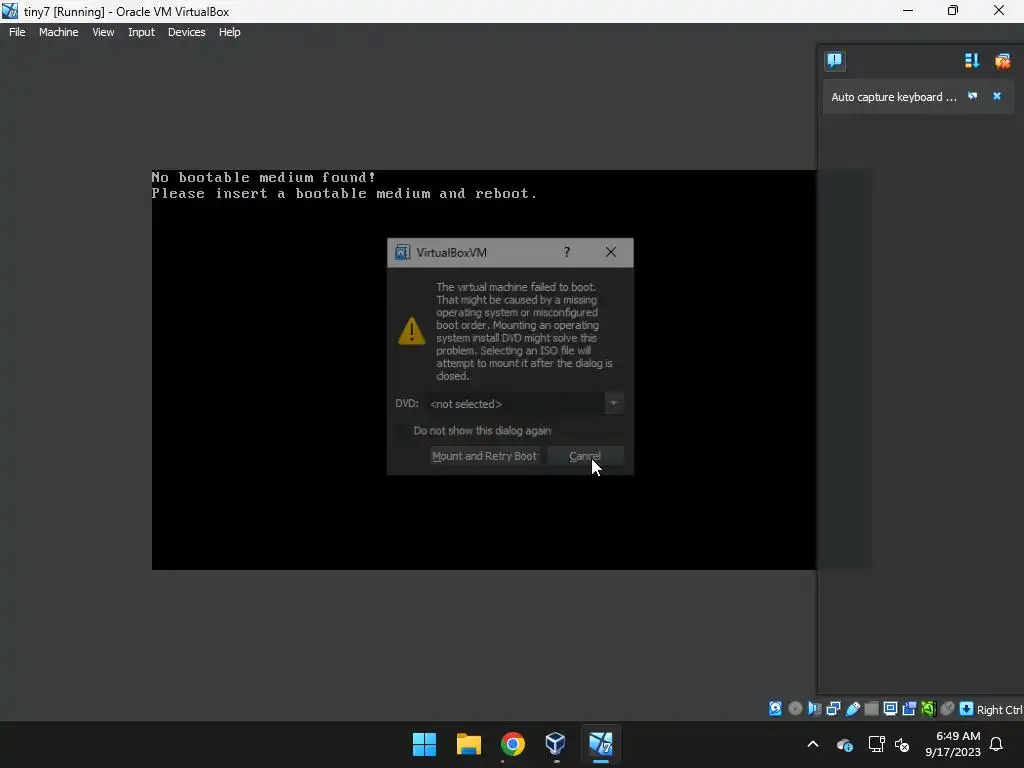Screen dimensions: 1024x768
Task: Click the VirtualBox icon in title bar
Action: [10, 11]
